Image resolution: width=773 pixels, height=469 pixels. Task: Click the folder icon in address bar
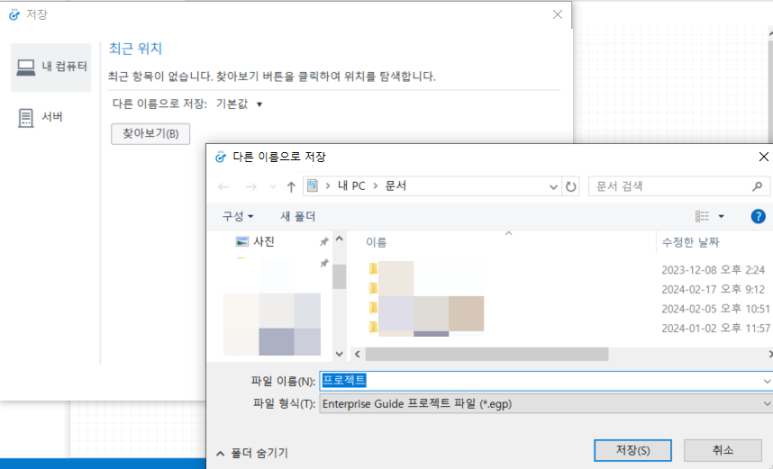point(313,186)
